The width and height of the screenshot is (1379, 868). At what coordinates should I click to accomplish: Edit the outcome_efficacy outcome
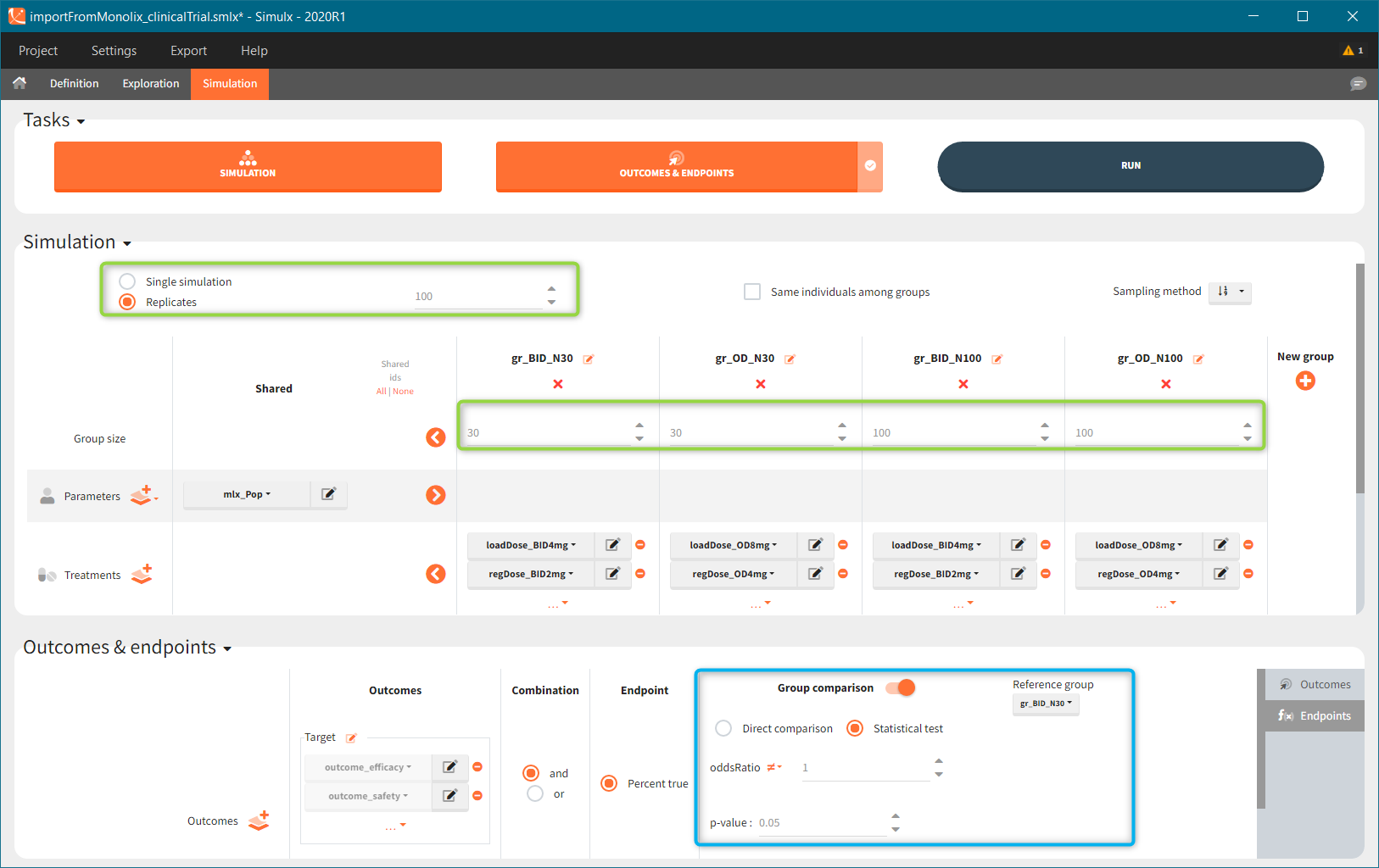point(449,767)
